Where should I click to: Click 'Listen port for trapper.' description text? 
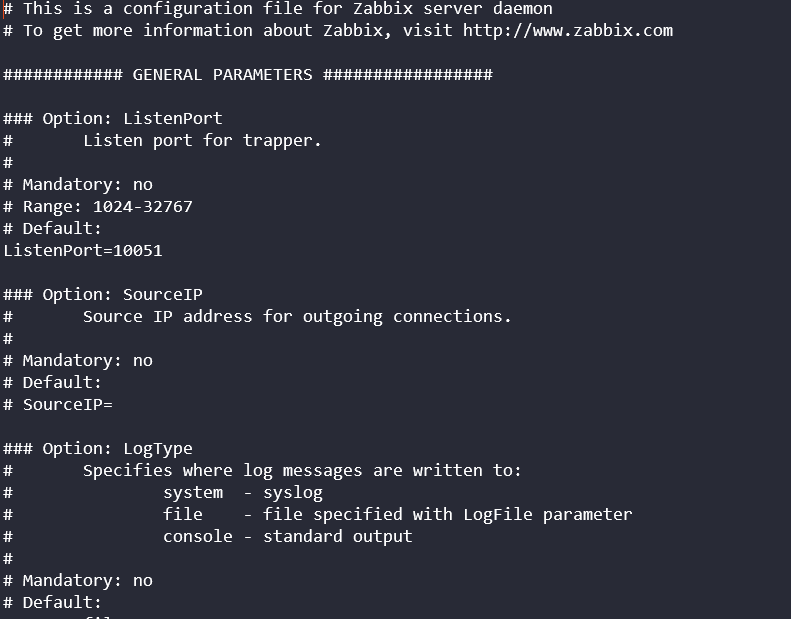(202, 140)
